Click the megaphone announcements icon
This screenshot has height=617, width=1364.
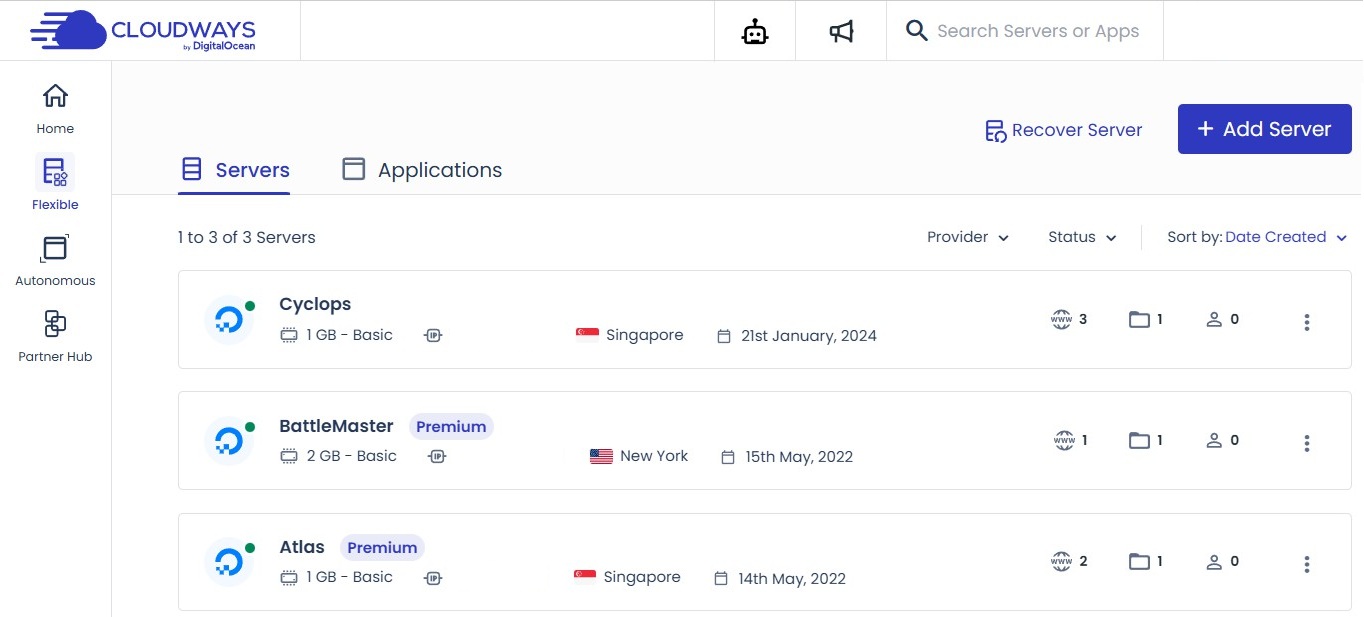(840, 30)
